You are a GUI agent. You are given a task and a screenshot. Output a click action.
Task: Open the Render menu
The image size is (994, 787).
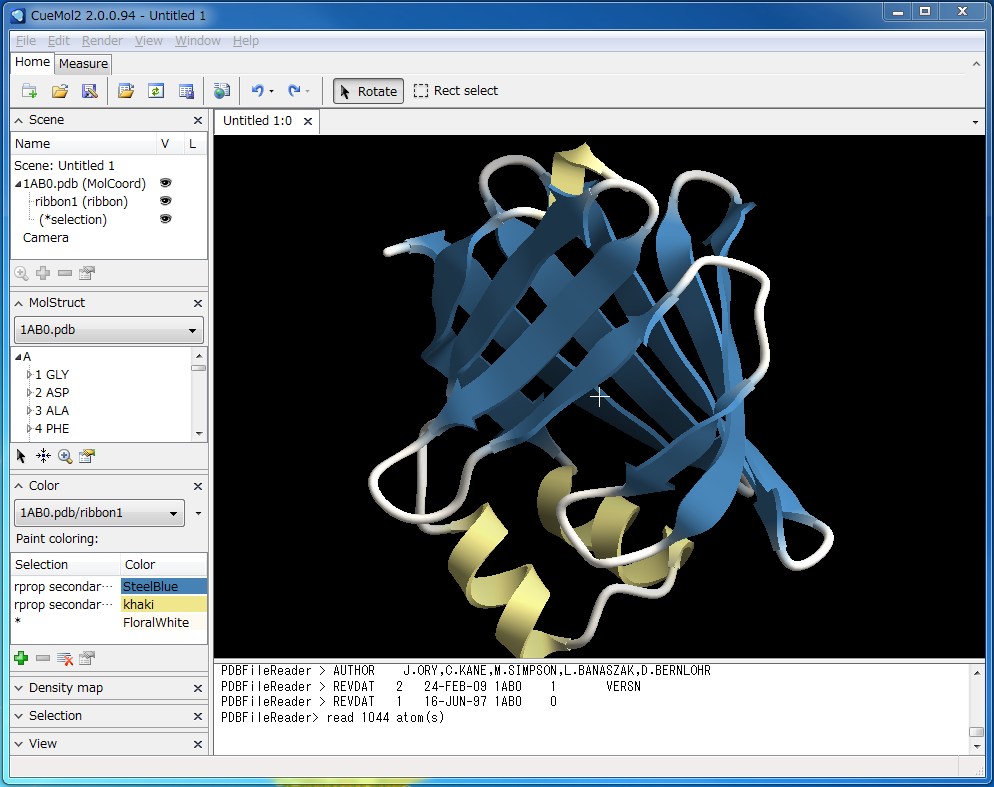(102, 40)
